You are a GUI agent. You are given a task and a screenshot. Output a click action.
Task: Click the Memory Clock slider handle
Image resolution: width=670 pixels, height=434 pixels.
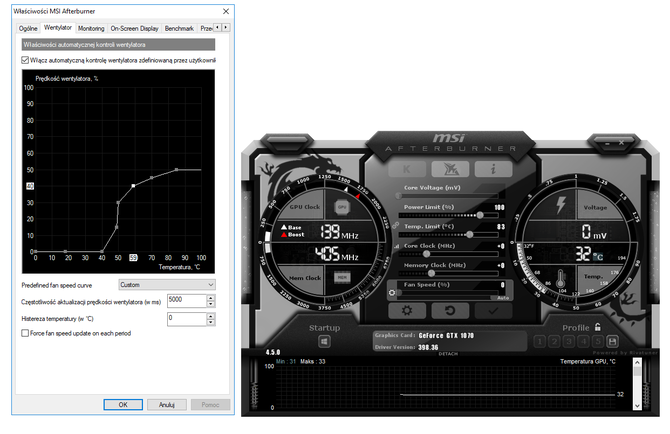(x=431, y=273)
